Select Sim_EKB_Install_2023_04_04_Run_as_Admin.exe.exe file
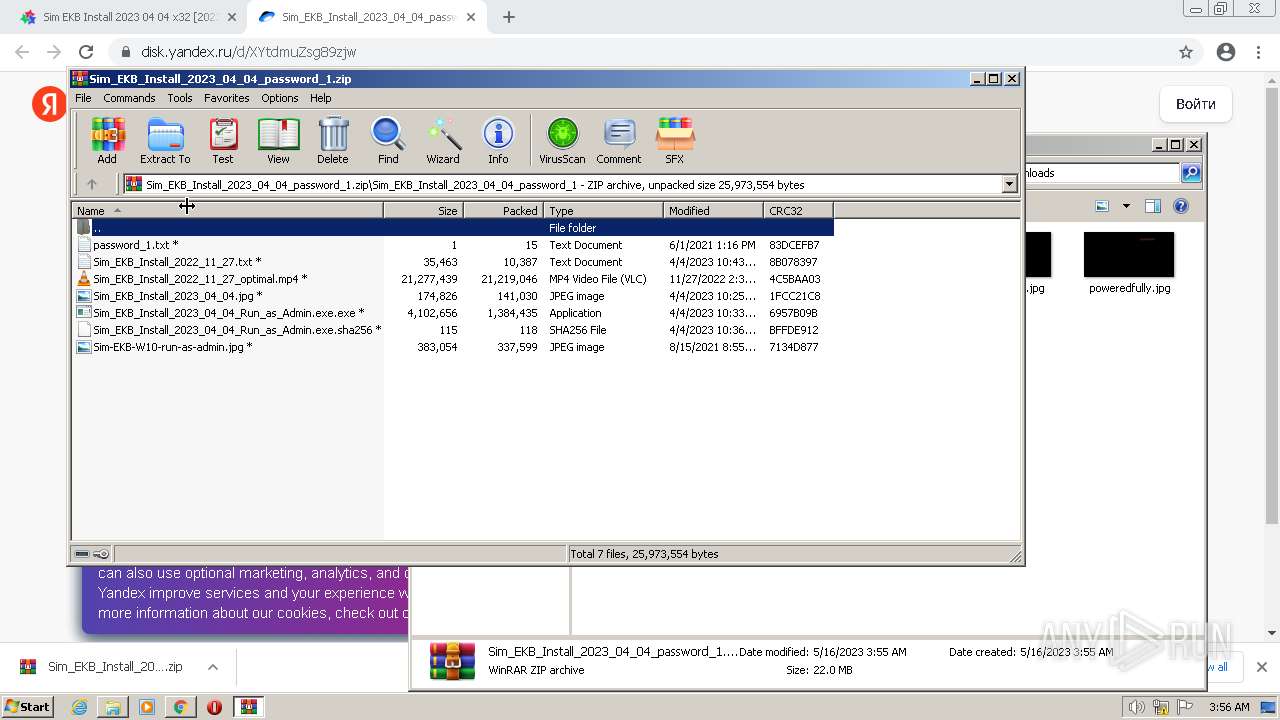1280x720 pixels. click(453, 313)
